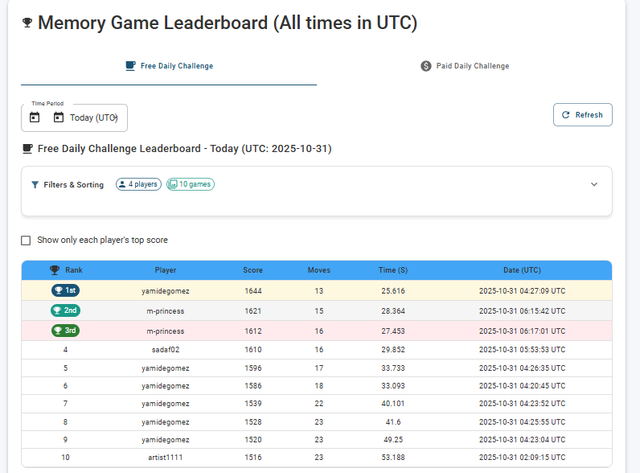640x473 pixels.
Task: Click rank number 10
Action: click(x=65, y=457)
